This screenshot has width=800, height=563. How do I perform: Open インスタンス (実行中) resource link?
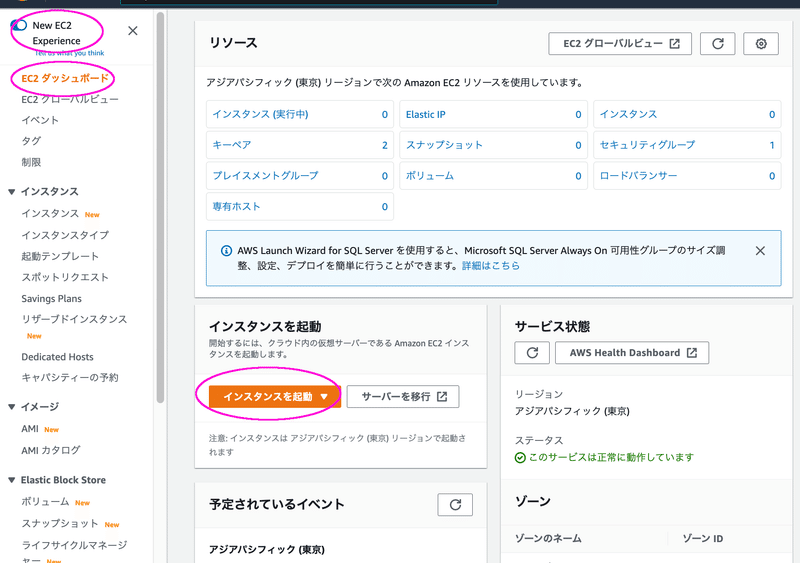click(260, 114)
